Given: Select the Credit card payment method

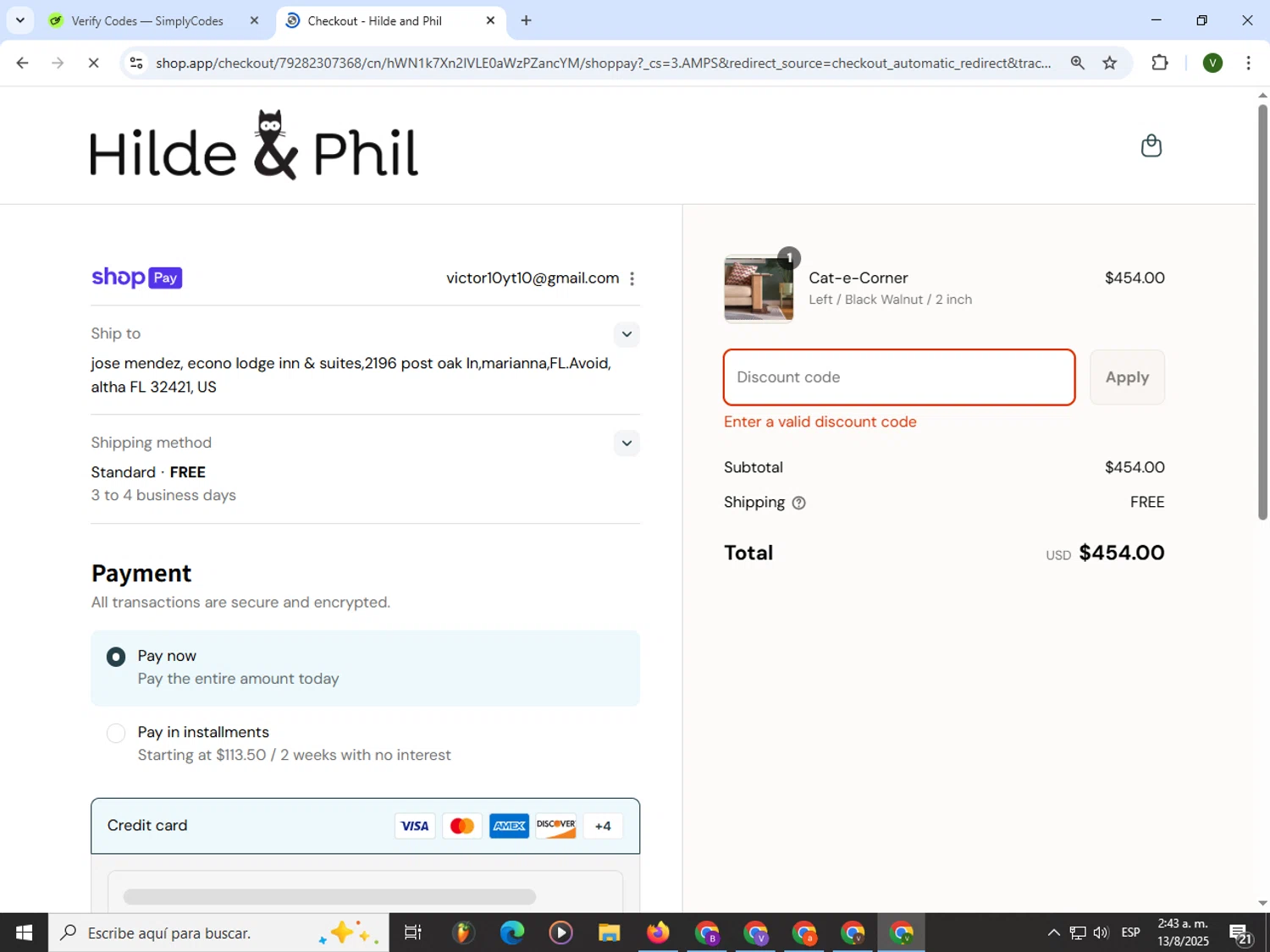Looking at the screenshot, I should click(x=365, y=826).
